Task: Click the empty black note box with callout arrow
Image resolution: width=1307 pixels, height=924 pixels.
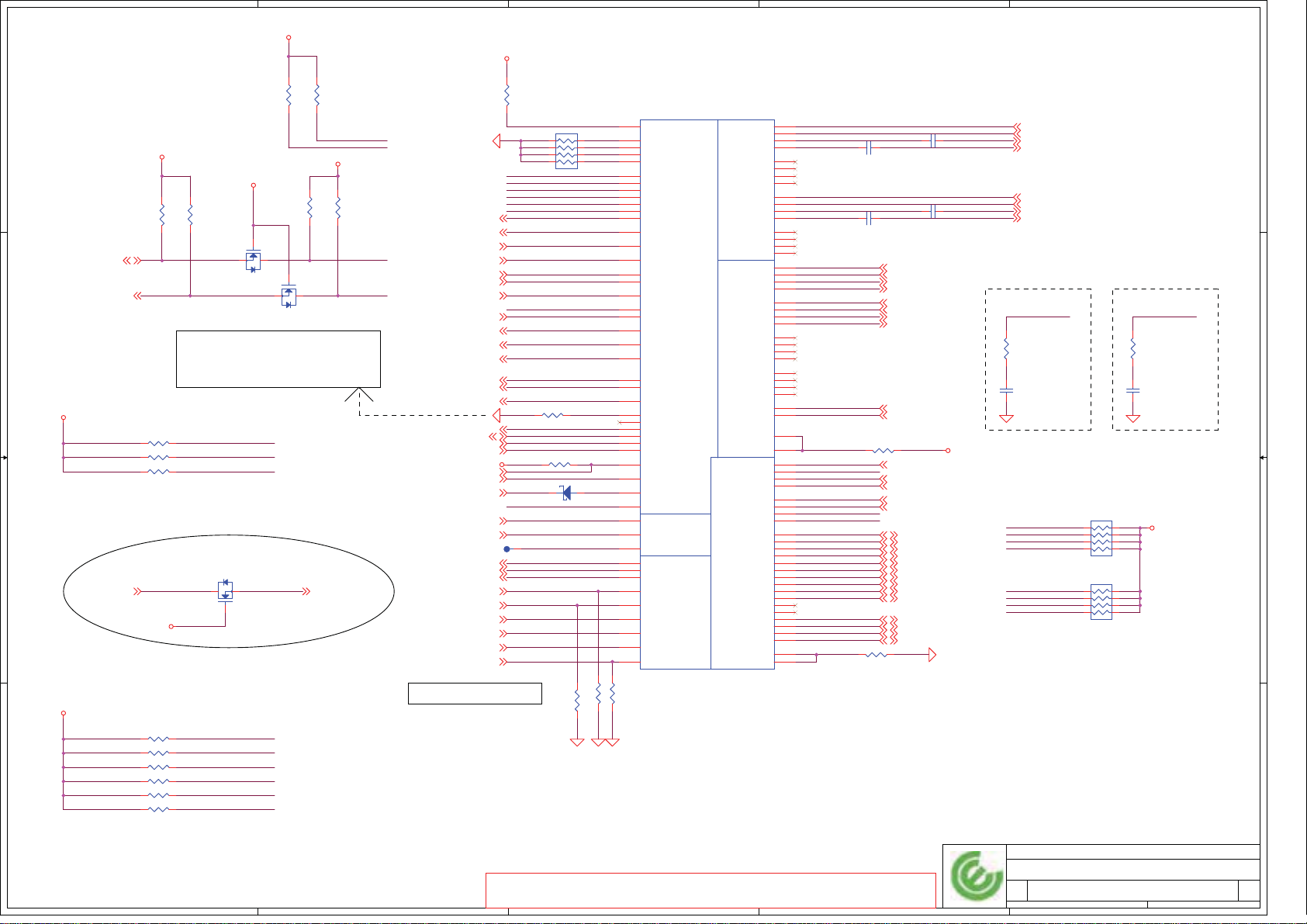Action: (x=278, y=358)
